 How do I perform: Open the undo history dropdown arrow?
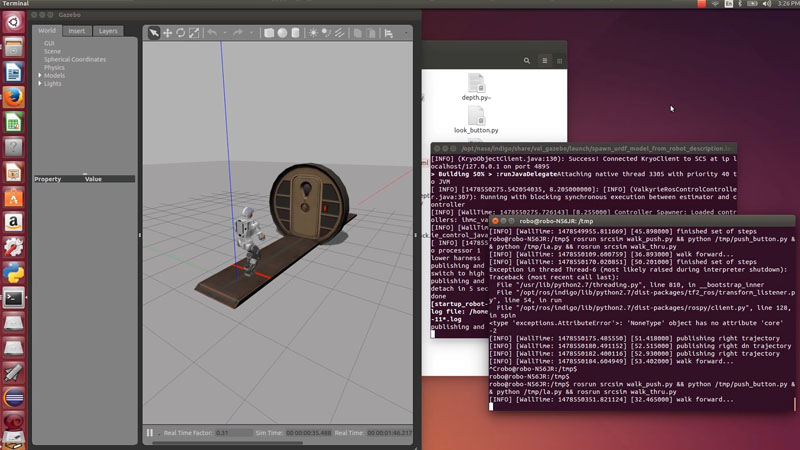point(223,33)
